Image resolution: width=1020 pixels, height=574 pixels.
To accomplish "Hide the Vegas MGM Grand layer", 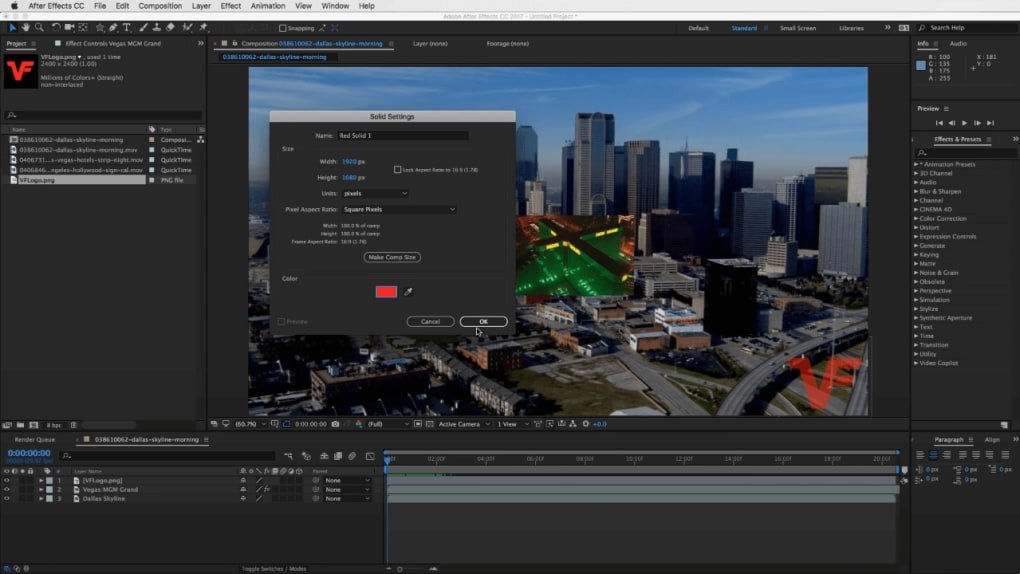I will pyautogui.click(x=6, y=490).
